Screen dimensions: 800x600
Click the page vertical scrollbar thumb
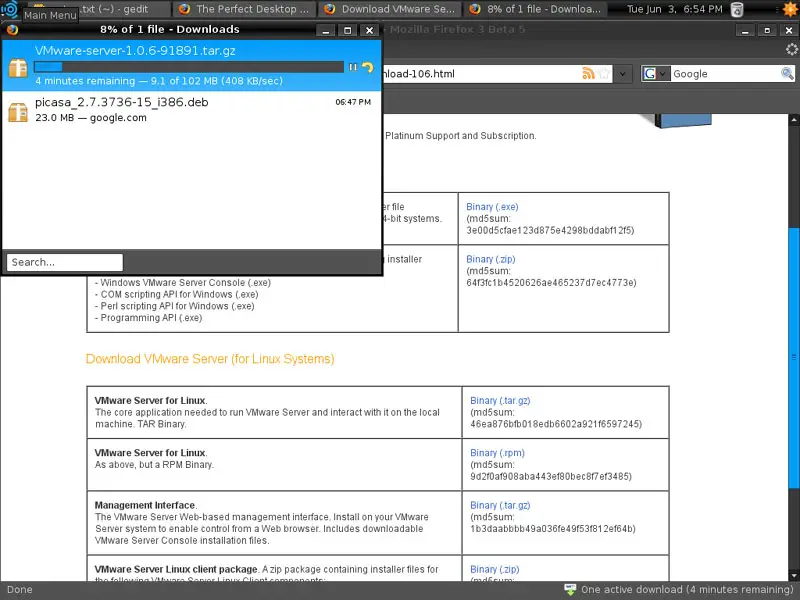(794, 357)
